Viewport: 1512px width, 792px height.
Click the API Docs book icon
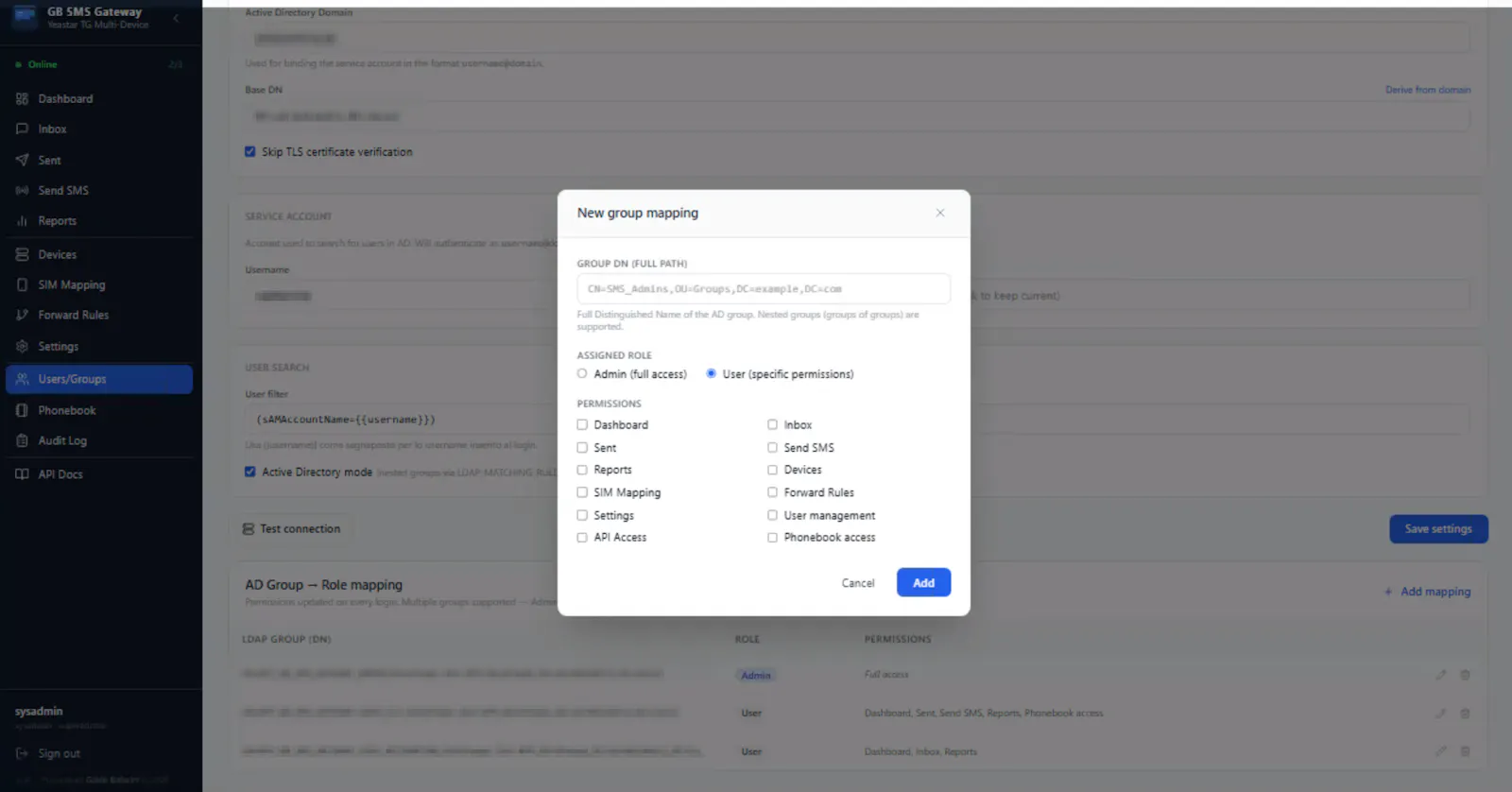pos(22,474)
